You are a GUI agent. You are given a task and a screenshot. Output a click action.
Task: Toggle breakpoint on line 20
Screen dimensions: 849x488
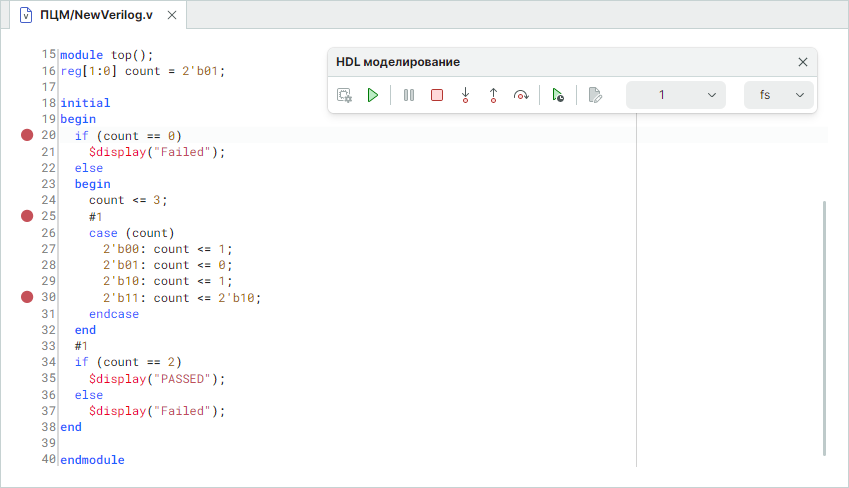[x=27, y=135]
